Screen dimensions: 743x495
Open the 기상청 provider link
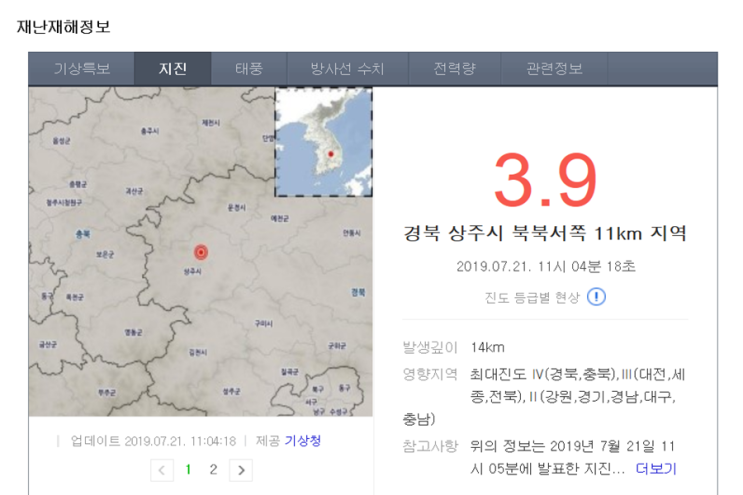[x=303, y=441]
